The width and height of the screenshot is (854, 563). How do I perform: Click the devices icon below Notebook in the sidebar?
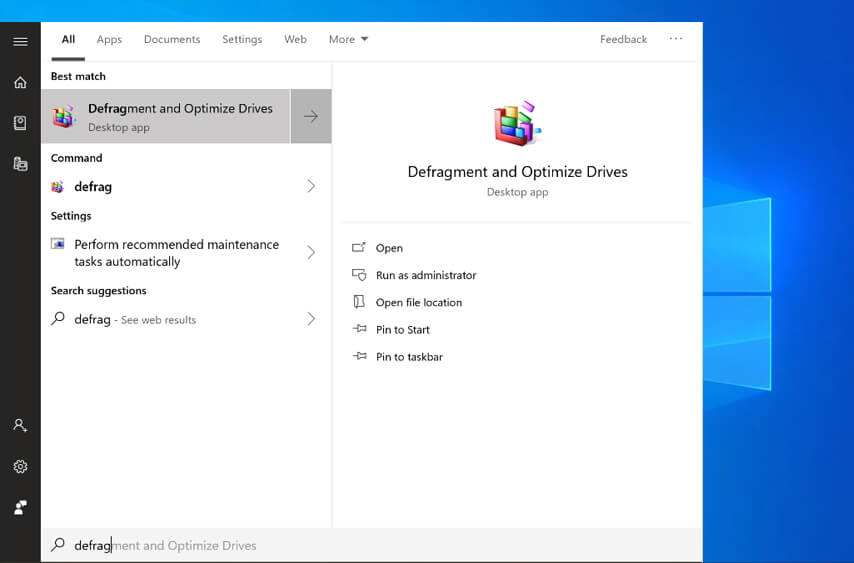20,164
